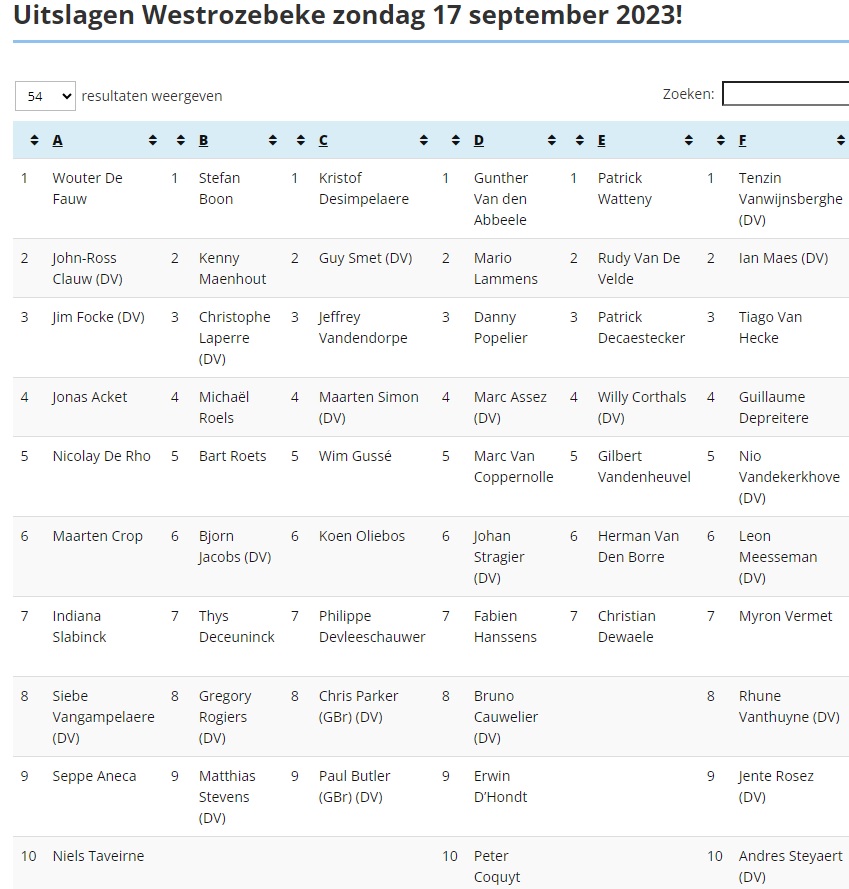
Task: Click the column F header label
Action: tap(742, 141)
